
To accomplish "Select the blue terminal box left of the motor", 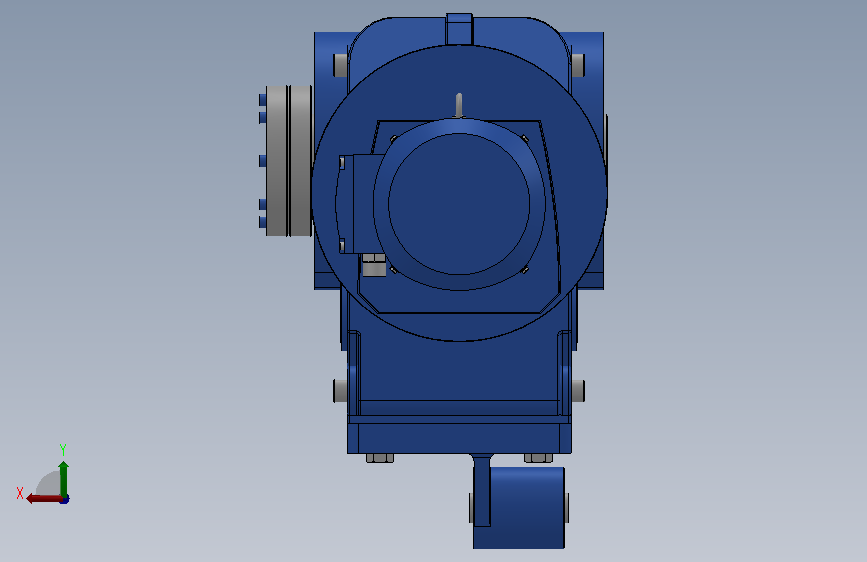I will coord(358,204).
